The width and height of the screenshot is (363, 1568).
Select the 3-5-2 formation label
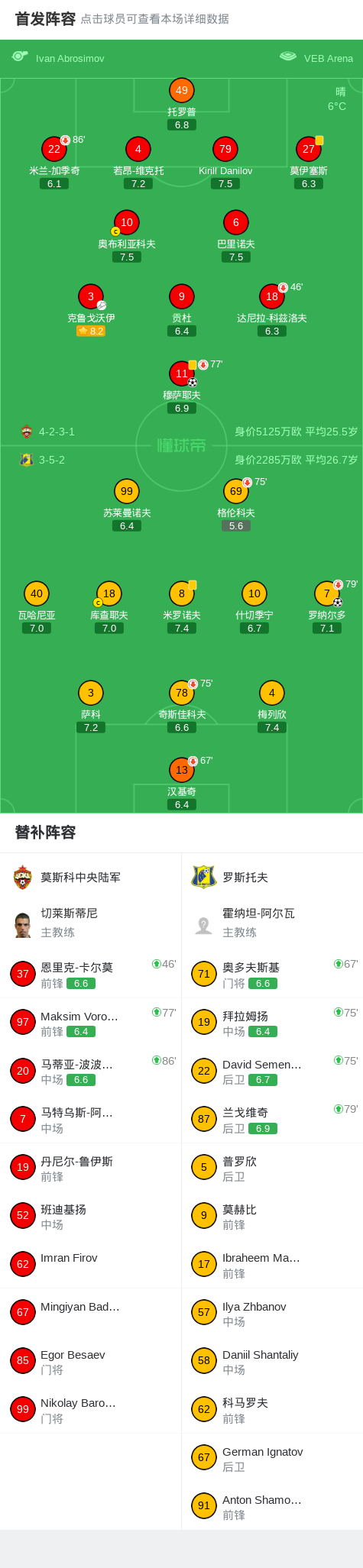(x=52, y=460)
